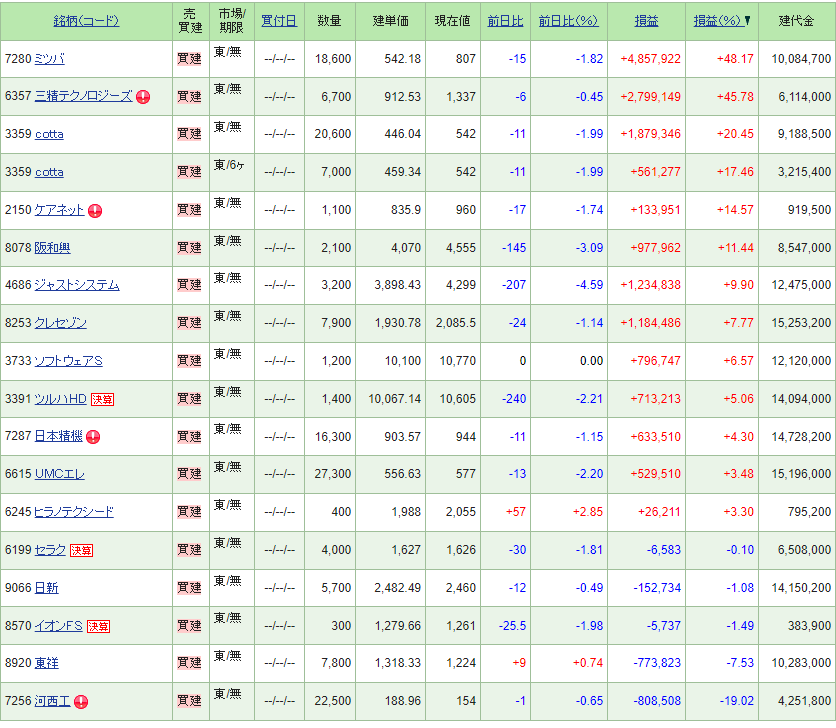Viewport: 836px width, 728px height.
Task: Click the red alert icon beside ケアネット
Action: click(x=95, y=211)
